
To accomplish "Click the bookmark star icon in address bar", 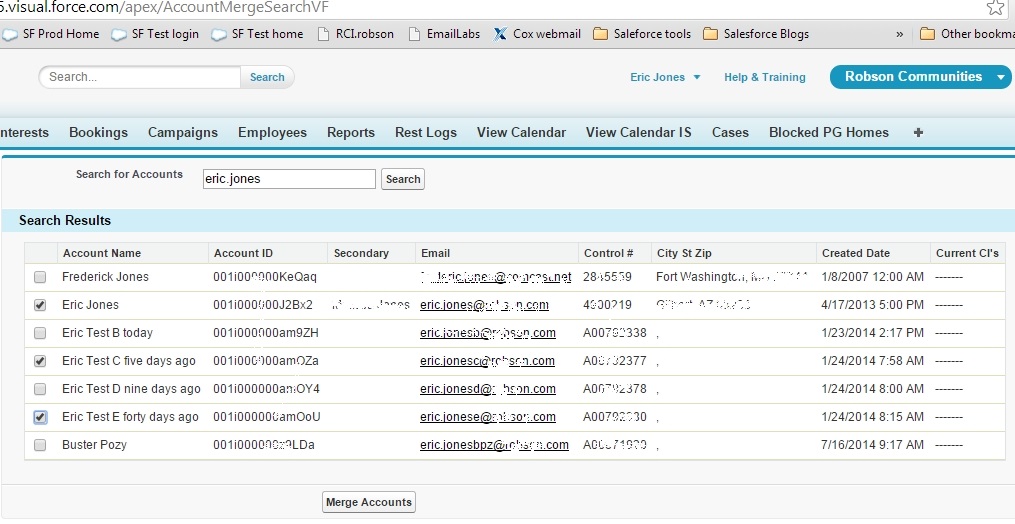I will [x=995, y=8].
